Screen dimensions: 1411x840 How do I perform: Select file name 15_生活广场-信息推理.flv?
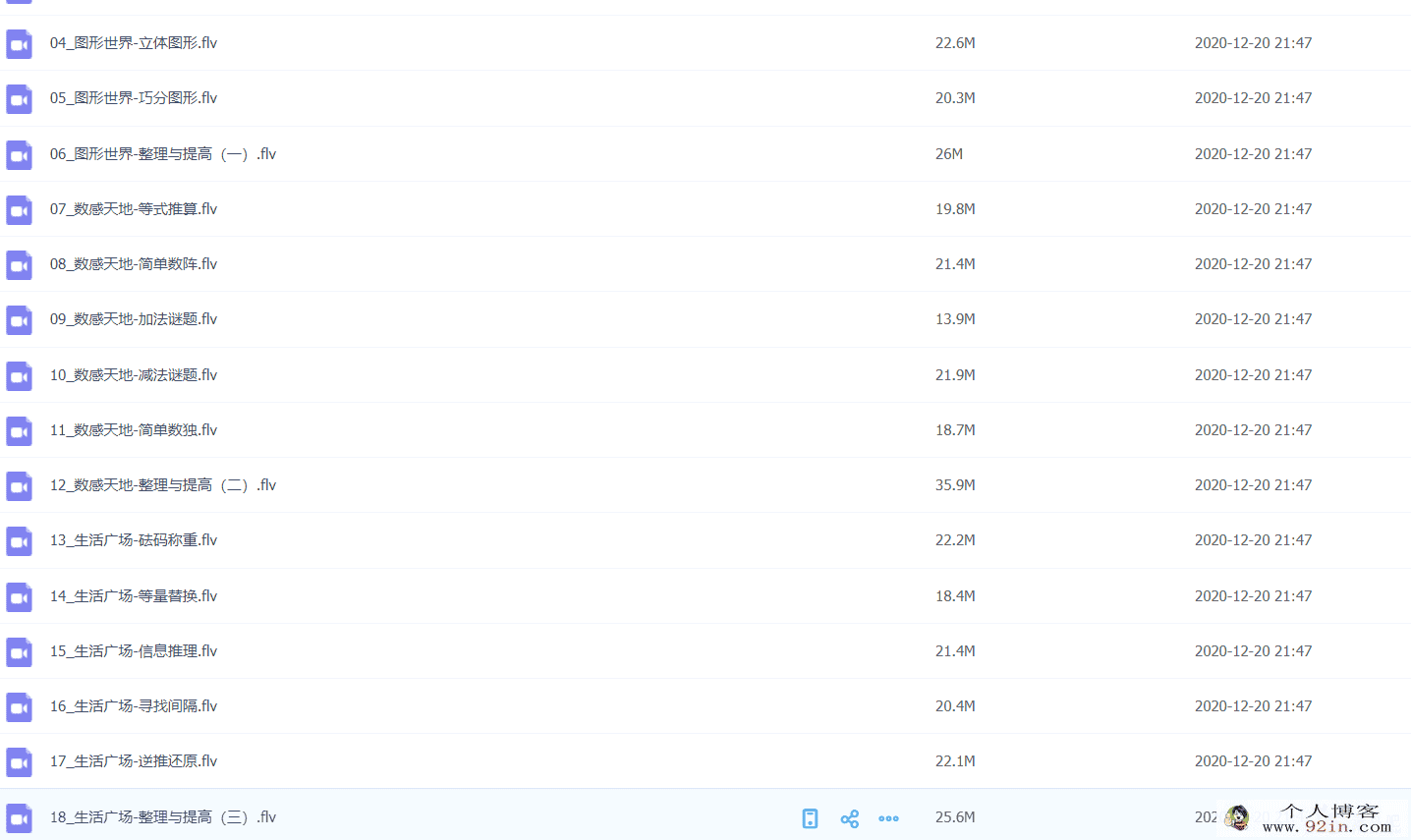click(134, 651)
